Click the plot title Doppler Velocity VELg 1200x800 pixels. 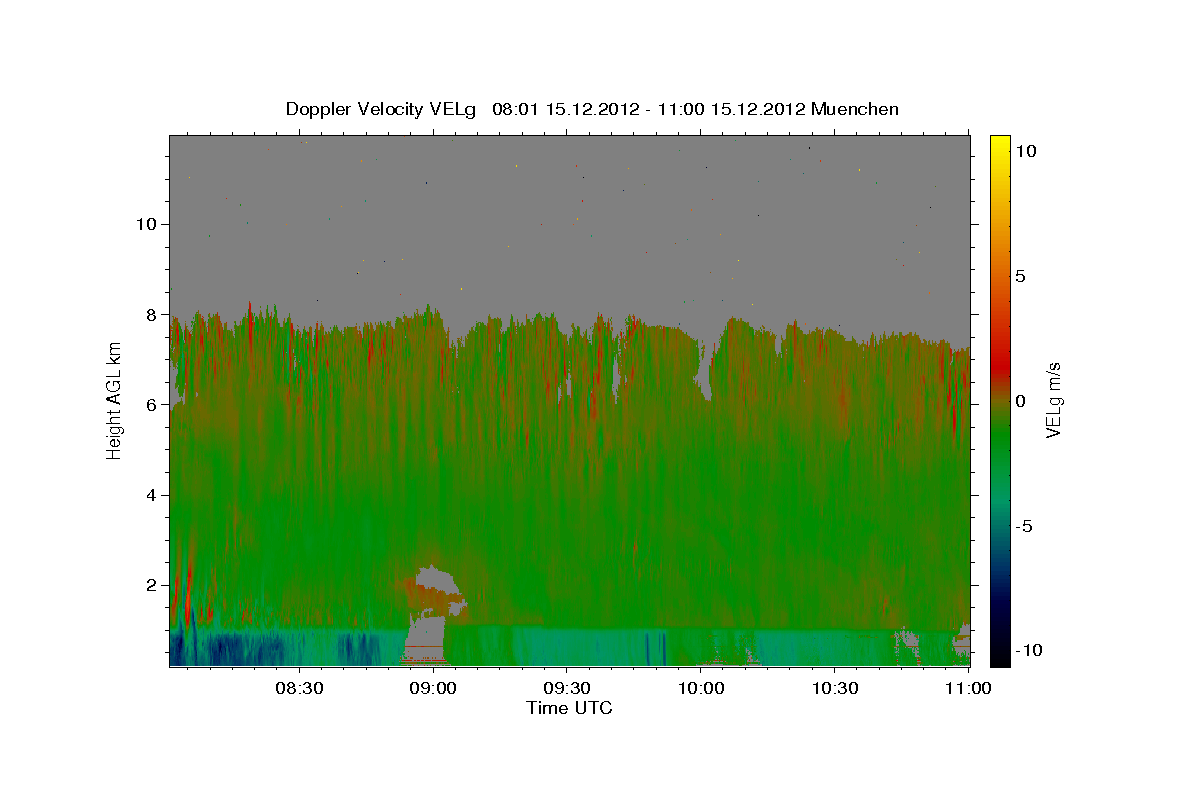click(x=592, y=109)
